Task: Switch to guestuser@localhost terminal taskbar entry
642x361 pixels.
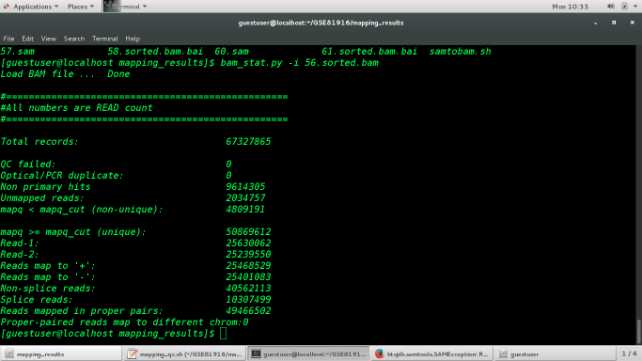Action: [308, 354]
